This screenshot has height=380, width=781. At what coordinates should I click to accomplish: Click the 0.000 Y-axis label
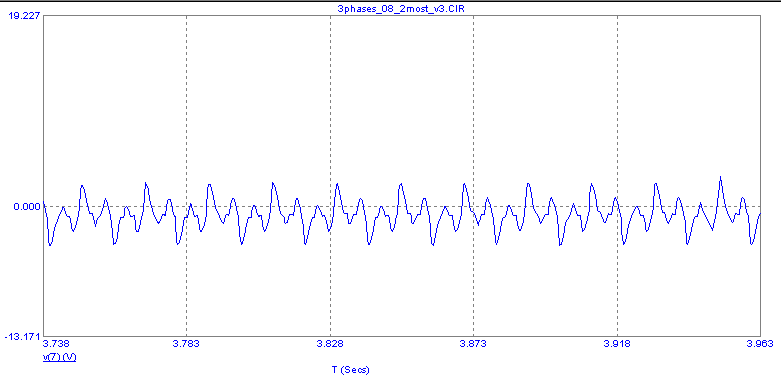pyautogui.click(x=27, y=206)
